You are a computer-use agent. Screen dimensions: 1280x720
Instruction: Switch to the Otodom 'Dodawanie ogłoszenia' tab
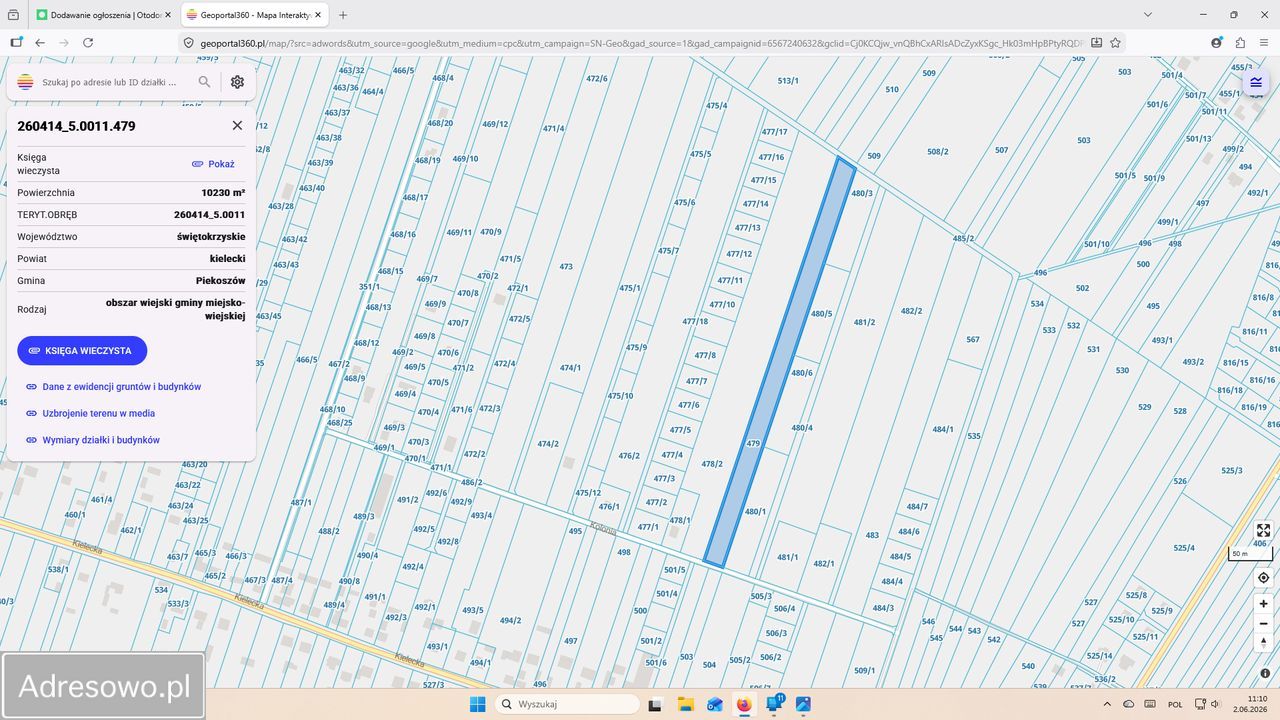coord(103,15)
